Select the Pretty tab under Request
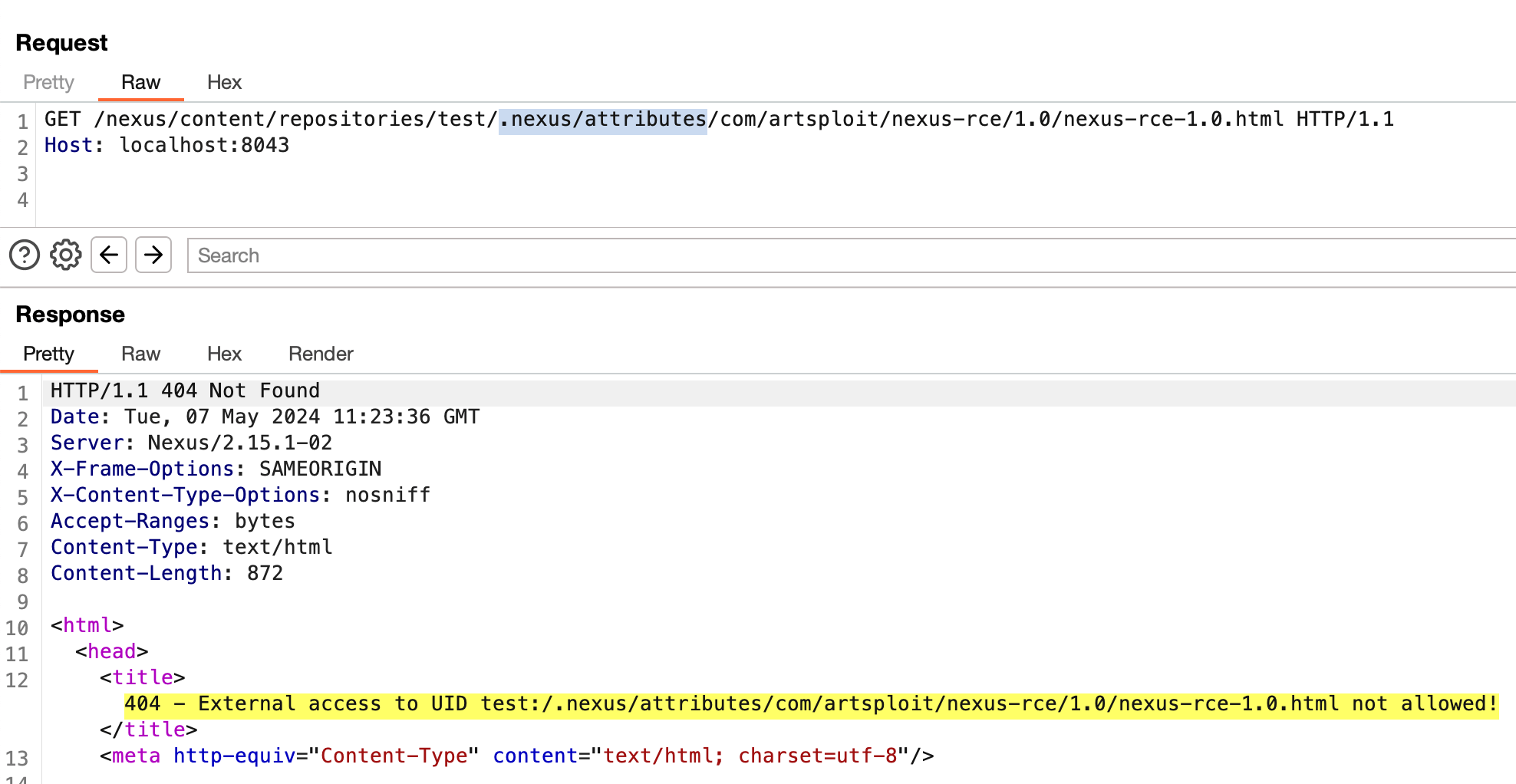 coord(48,82)
